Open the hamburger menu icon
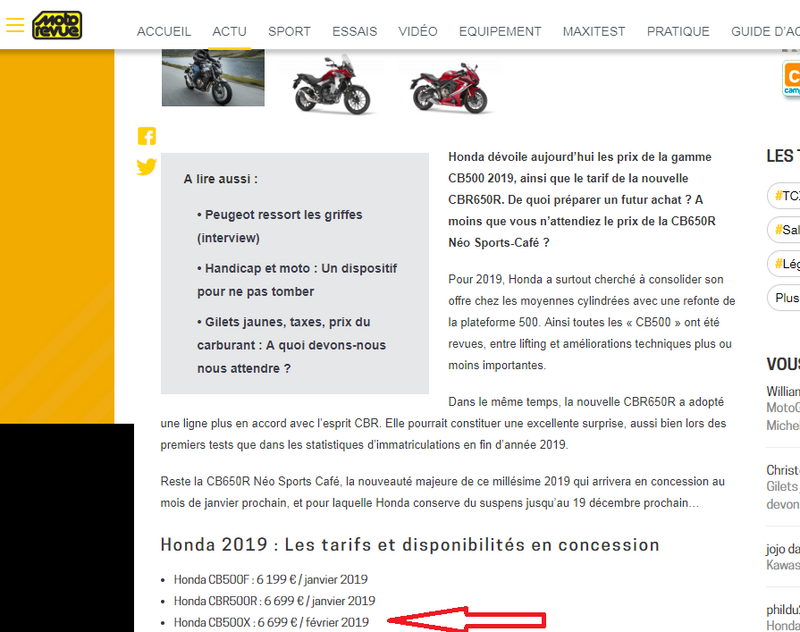This screenshot has width=800, height=632. coord(15,24)
